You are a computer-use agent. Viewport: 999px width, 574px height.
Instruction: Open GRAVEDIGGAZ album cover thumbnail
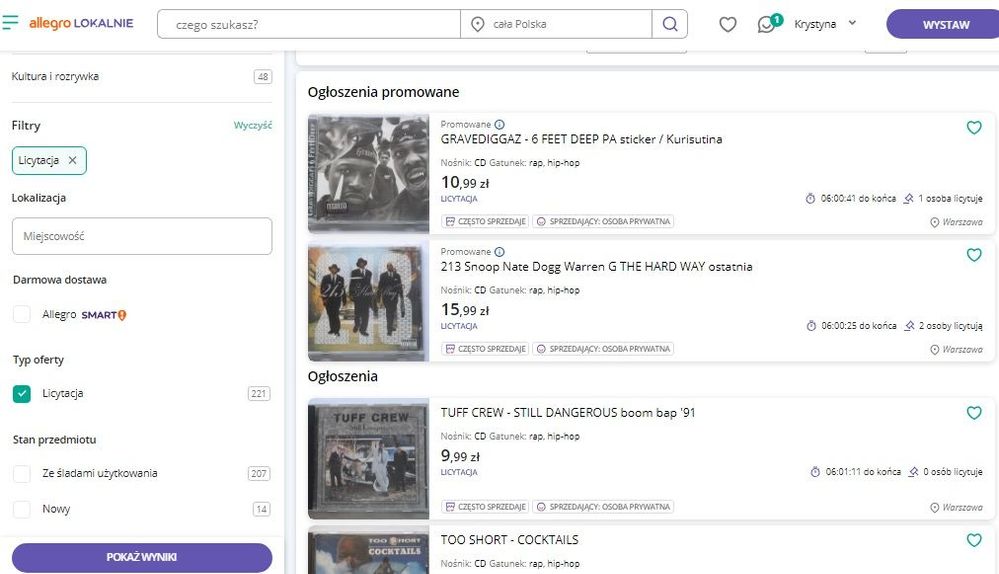[x=368, y=173]
